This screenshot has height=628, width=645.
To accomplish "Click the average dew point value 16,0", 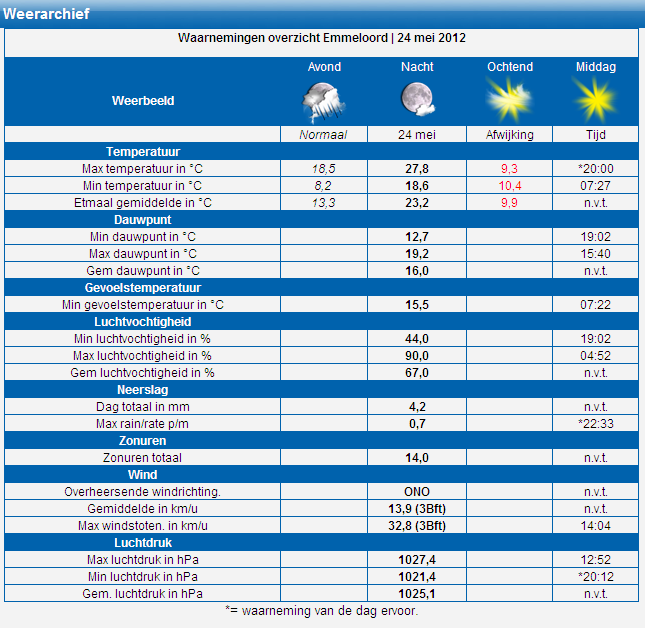I will coord(417,271).
